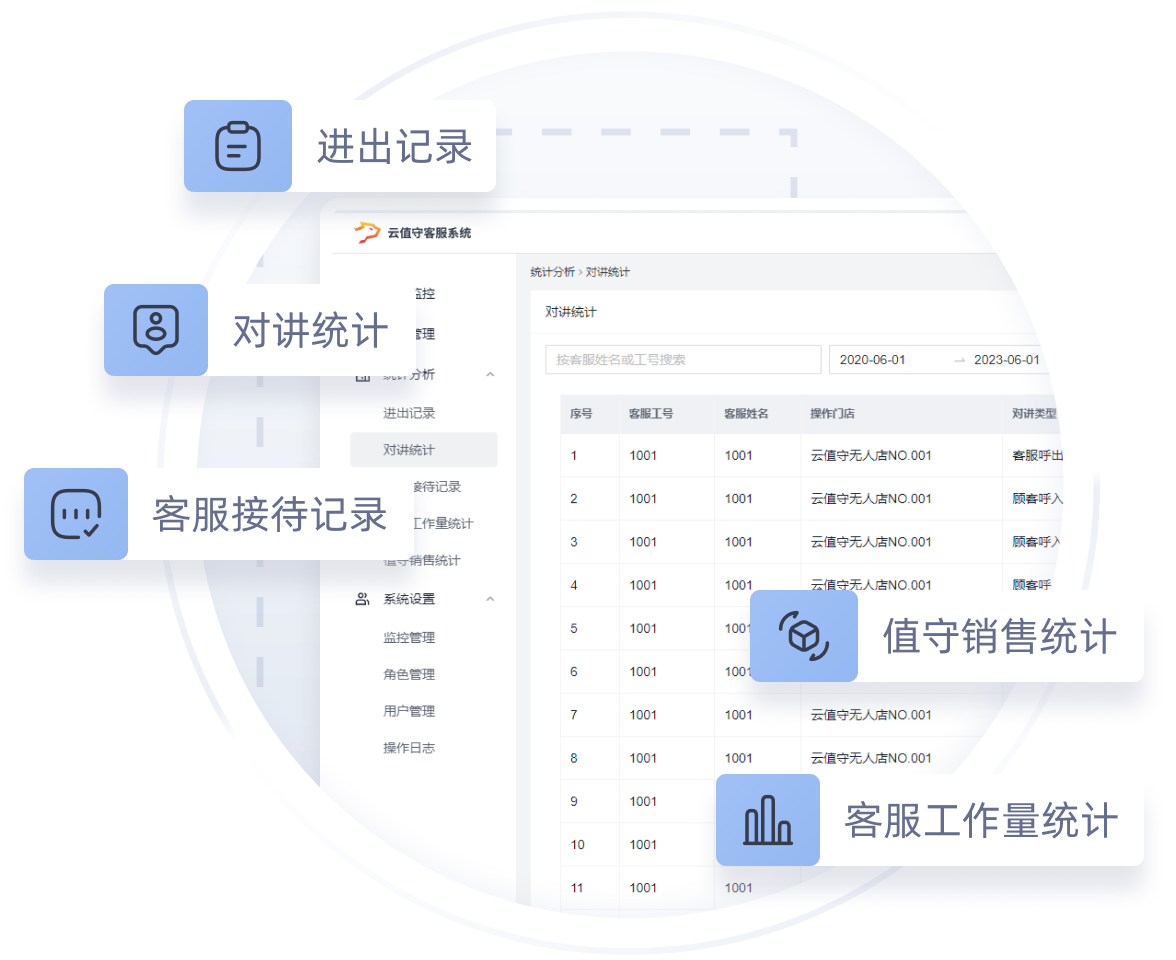Screen dimensions: 1176x960
Task: Click the 客服接待记录 chat bubble icon
Action: 76,514
